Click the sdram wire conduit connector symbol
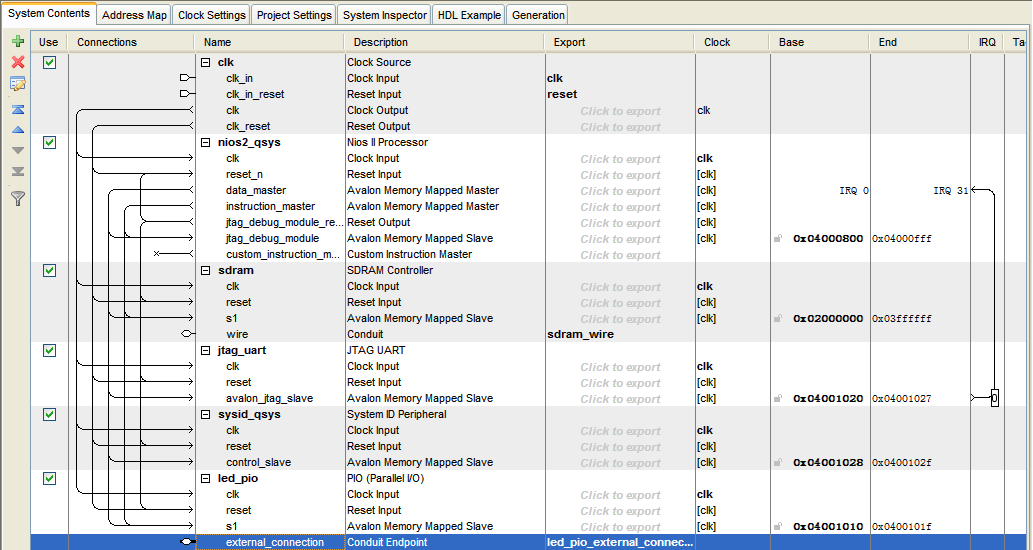1033x550 pixels. click(x=188, y=334)
